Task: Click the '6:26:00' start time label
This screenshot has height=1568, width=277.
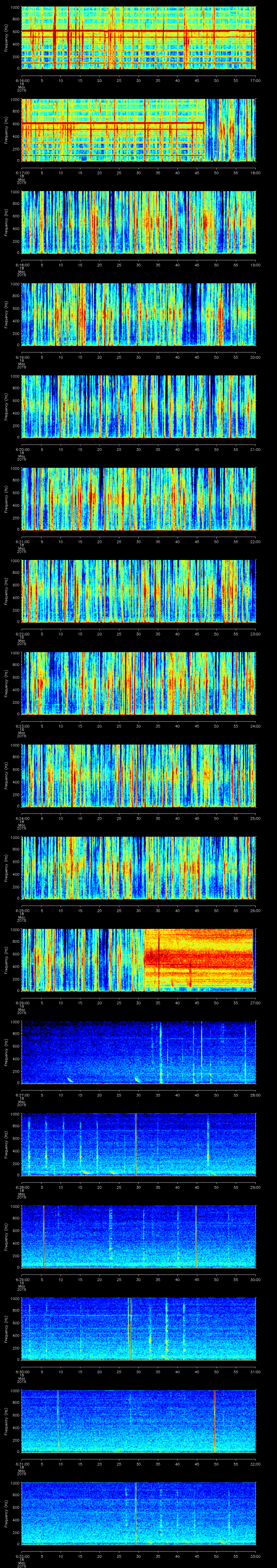Action: tap(22, 1003)
